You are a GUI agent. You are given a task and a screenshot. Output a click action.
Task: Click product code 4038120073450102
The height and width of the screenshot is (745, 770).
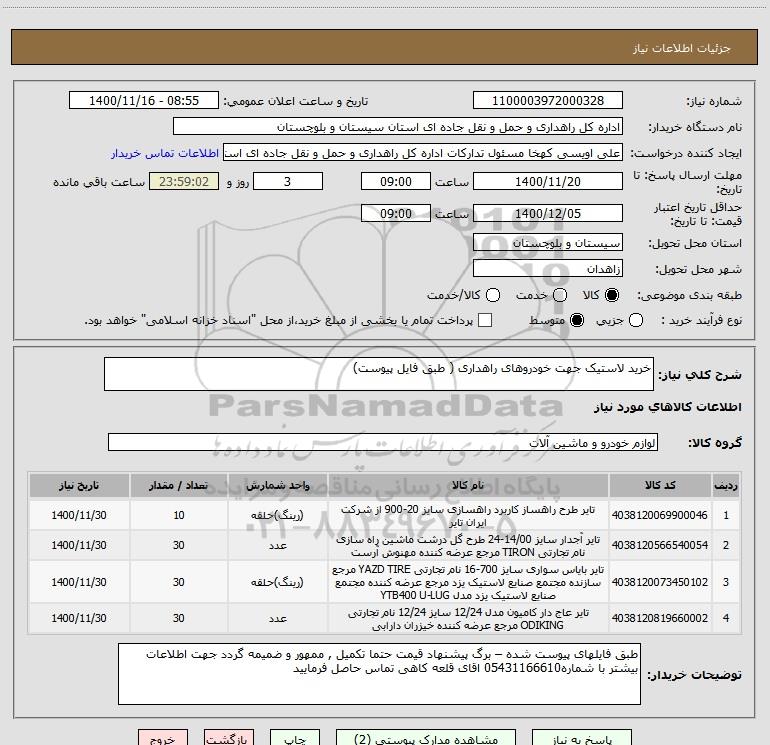[x=660, y=582]
